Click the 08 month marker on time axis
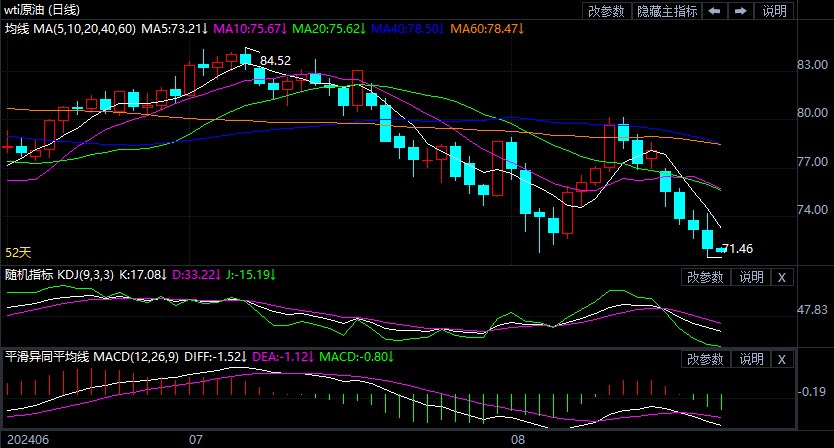The height and width of the screenshot is (448, 834). [518, 439]
